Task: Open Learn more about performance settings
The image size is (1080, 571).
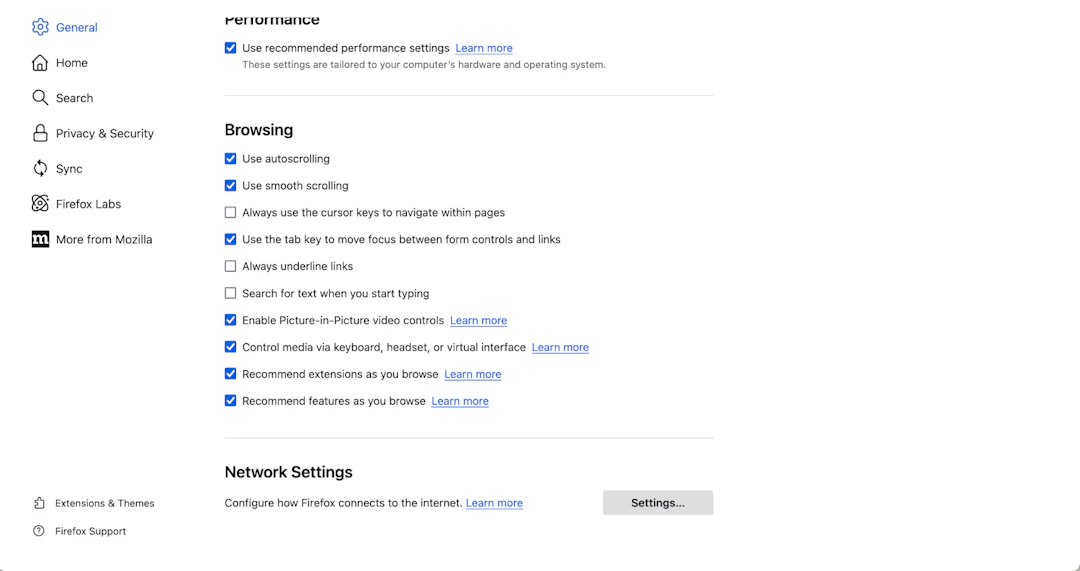Action: tap(484, 48)
